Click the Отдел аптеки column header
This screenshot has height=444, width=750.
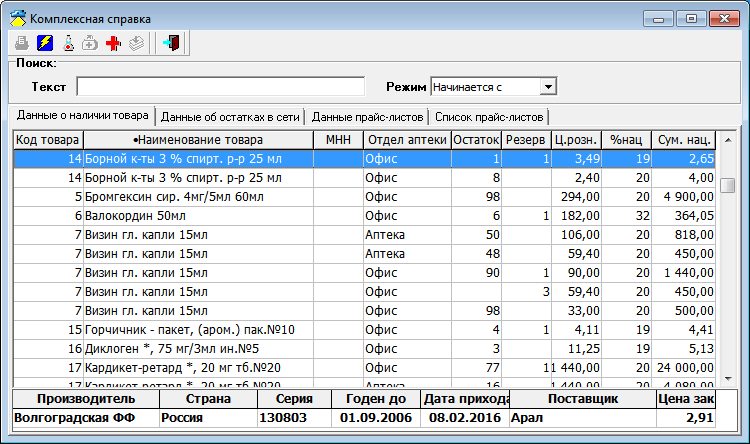[x=406, y=140]
